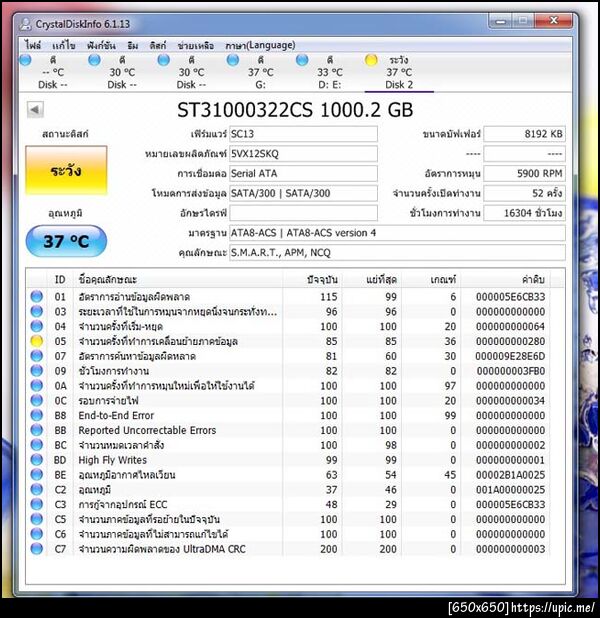Viewport: 600px width, 618px height.
Task: Open the ธีม (Theme) menu
Action: [x=133, y=45]
